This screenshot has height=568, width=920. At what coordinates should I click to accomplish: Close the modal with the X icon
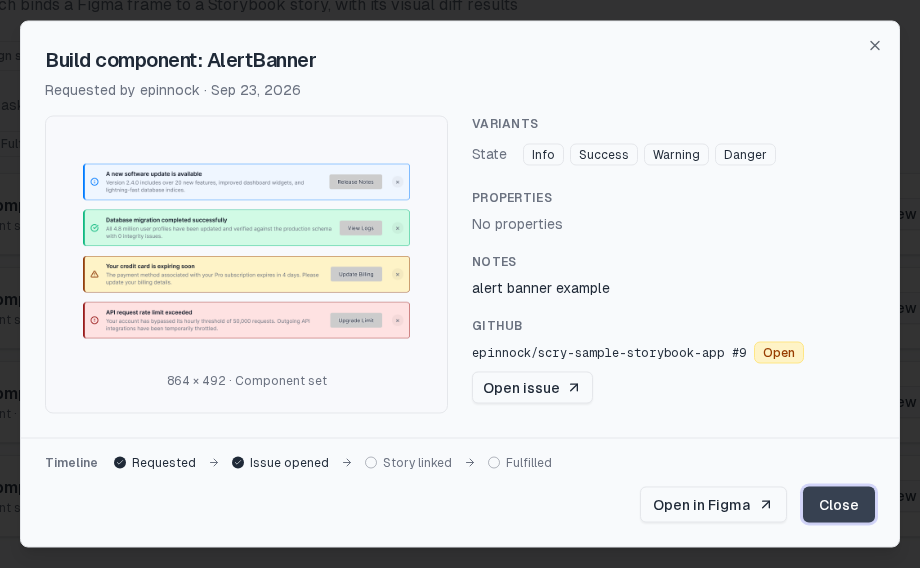tap(874, 46)
